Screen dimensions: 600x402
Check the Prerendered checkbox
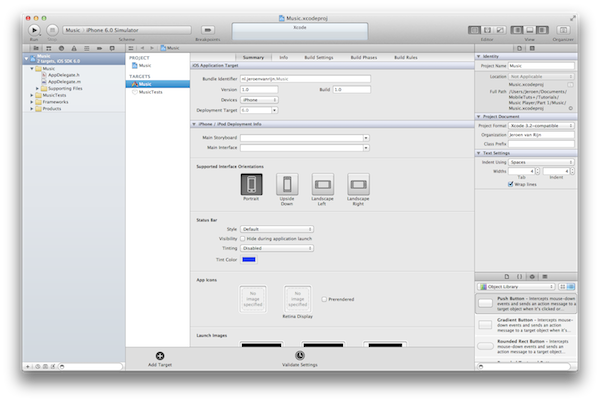[x=324, y=299]
